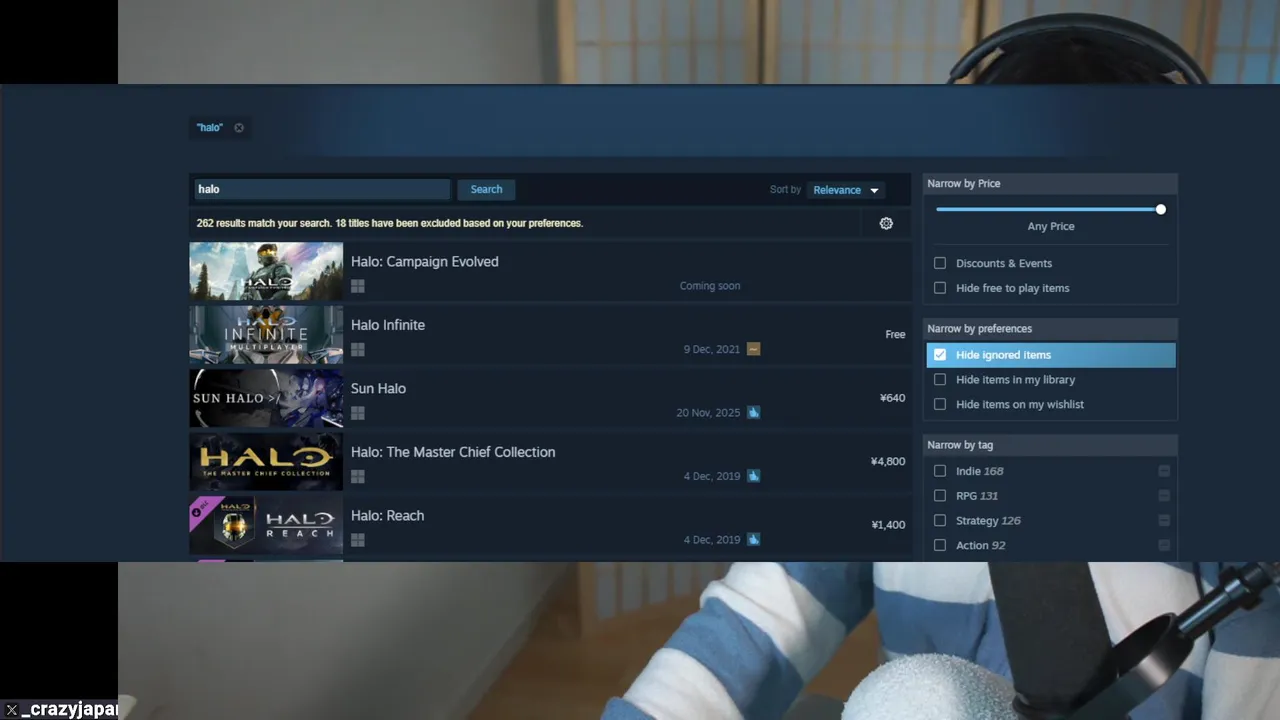
Task: Click the halo search input field
Action: click(321, 189)
